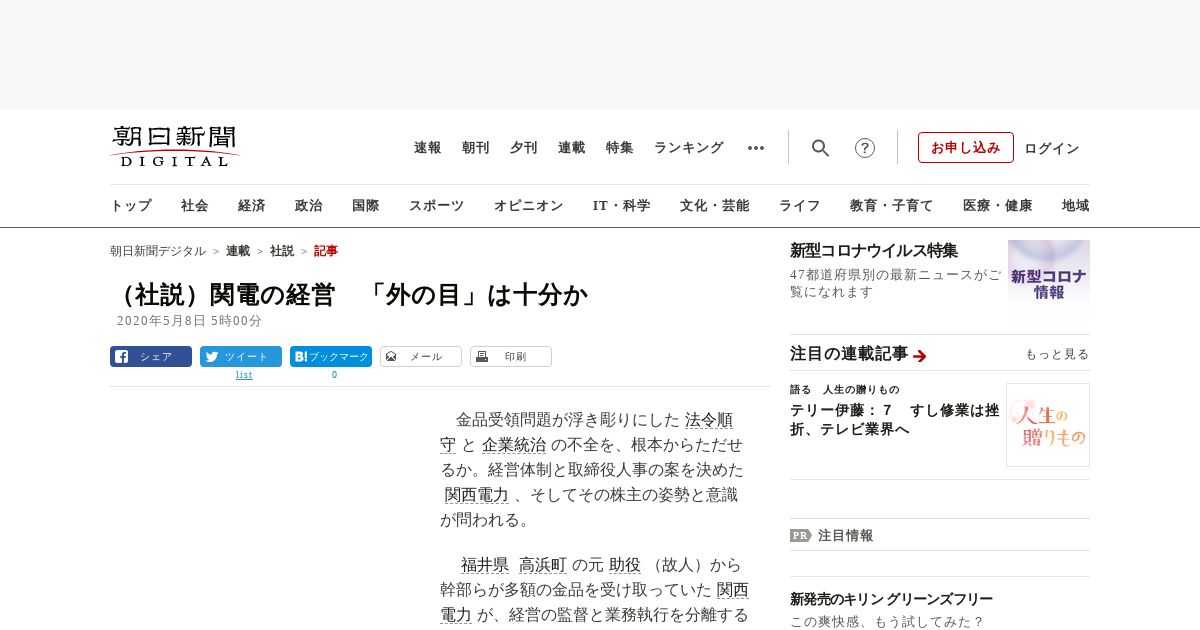1200x630 pixels.
Task: Go to the 文化・芸能 section tab
Action: (x=715, y=206)
